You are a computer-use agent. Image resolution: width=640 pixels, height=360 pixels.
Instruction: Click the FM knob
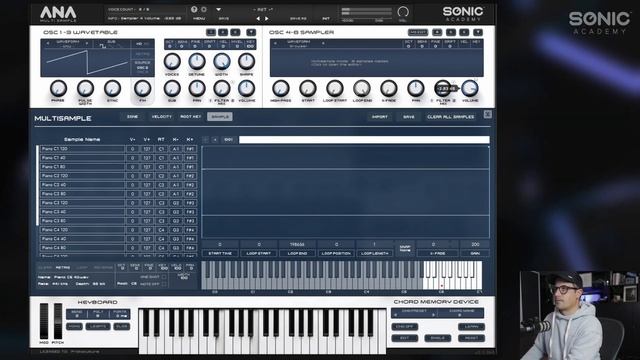142,89
